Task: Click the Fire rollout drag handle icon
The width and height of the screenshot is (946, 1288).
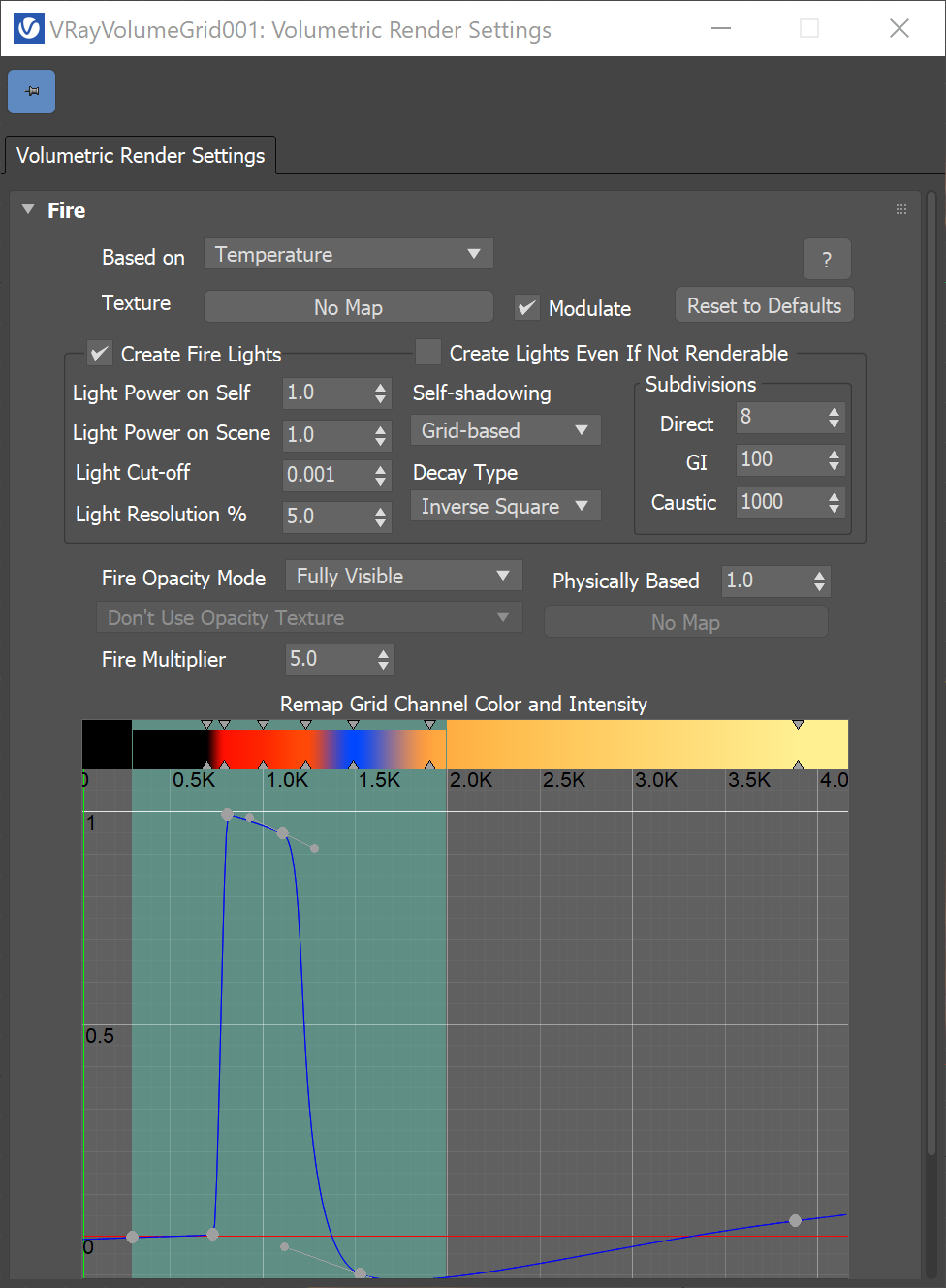Action: 901,209
